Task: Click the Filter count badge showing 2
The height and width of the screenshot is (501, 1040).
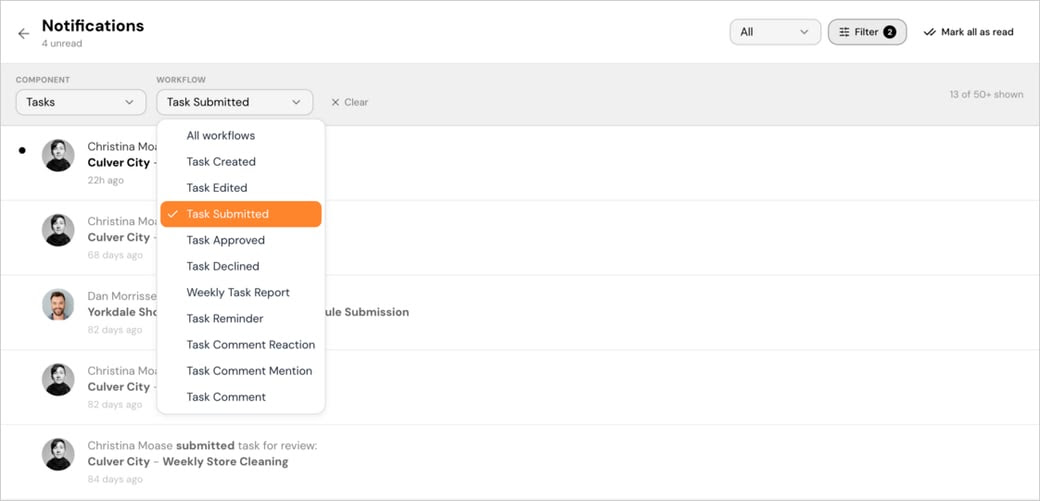Action: (x=889, y=32)
